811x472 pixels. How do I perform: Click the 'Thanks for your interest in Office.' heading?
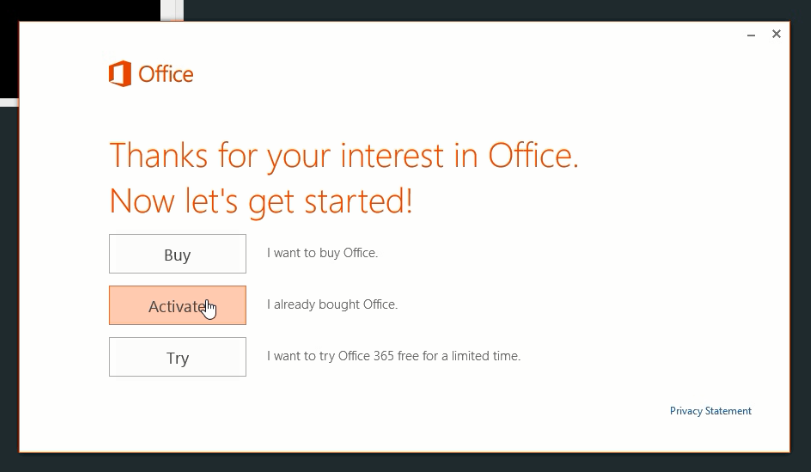click(x=344, y=155)
